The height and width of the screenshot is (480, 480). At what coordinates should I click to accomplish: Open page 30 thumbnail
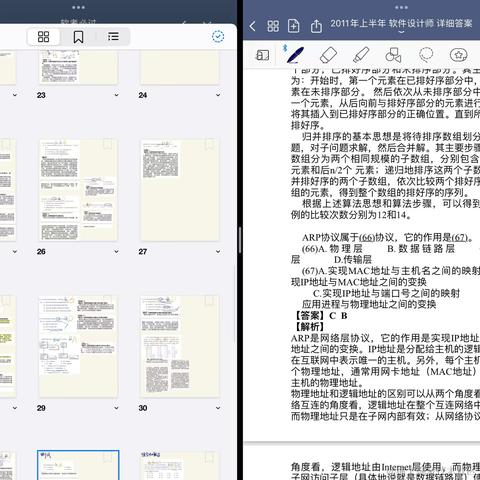pyautogui.click(x=180, y=346)
